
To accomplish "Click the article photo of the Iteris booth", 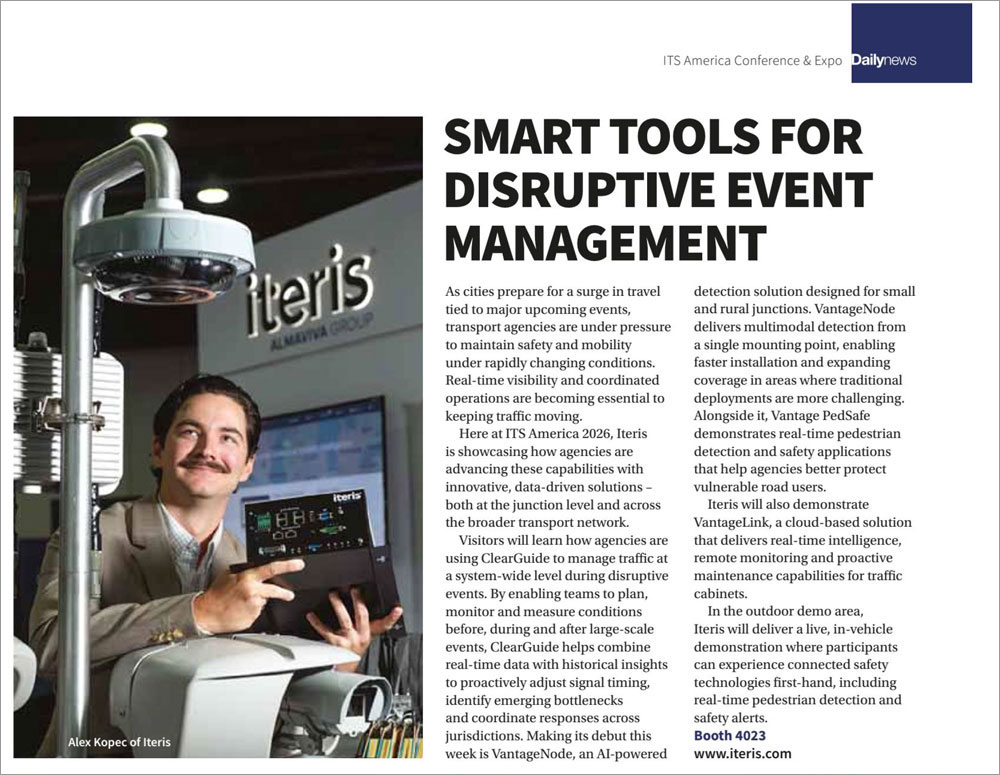I will [218, 437].
